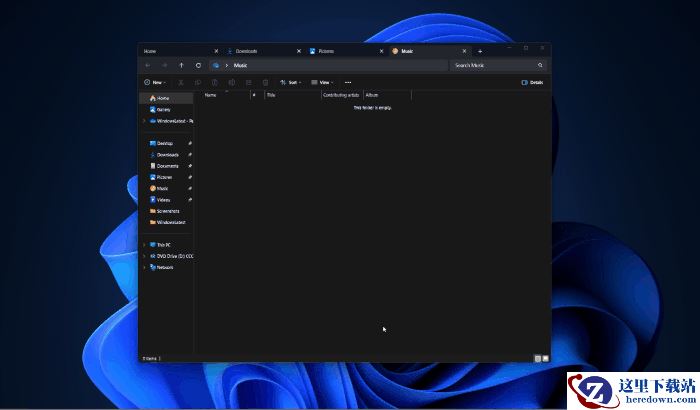Open Home in the navigation pane
This screenshot has height=410, width=700.
tap(166, 98)
